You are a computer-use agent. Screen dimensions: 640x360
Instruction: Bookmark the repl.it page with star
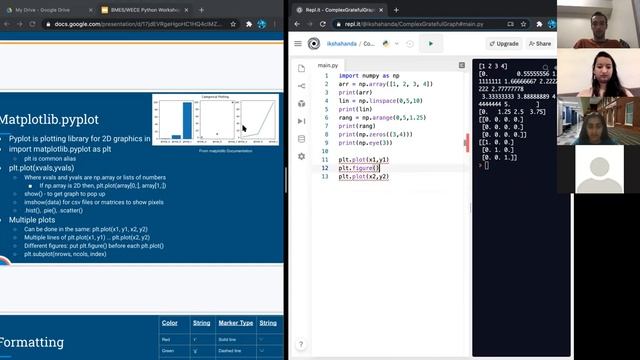point(523,24)
